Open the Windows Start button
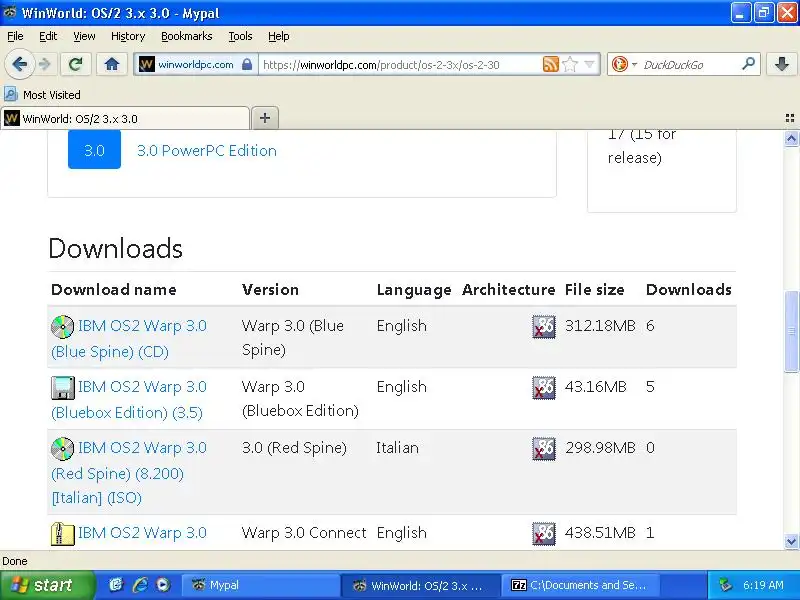The height and width of the screenshot is (600, 800). [x=47, y=585]
